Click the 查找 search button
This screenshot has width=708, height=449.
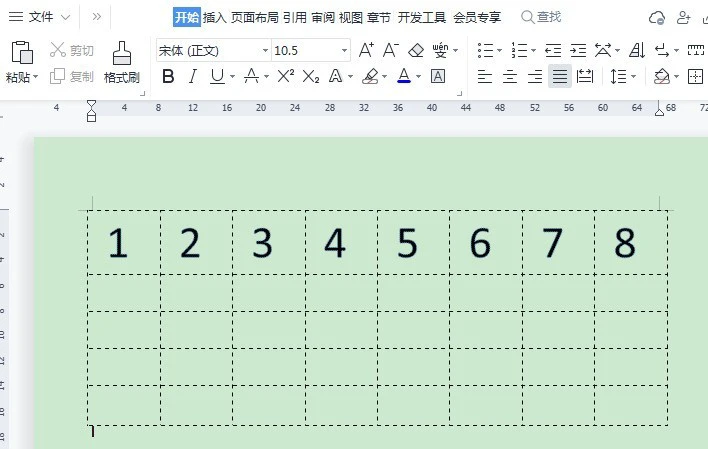click(541, 17)
